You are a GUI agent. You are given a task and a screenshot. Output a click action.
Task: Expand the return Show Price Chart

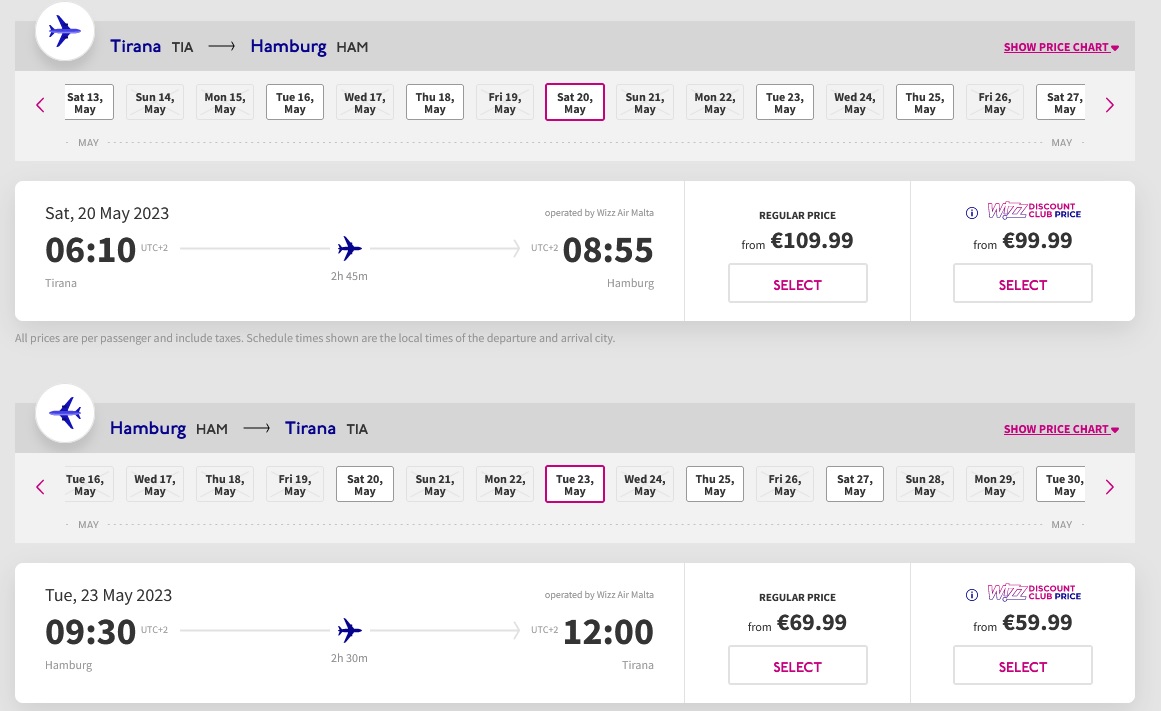click(x=1061, y=429)
